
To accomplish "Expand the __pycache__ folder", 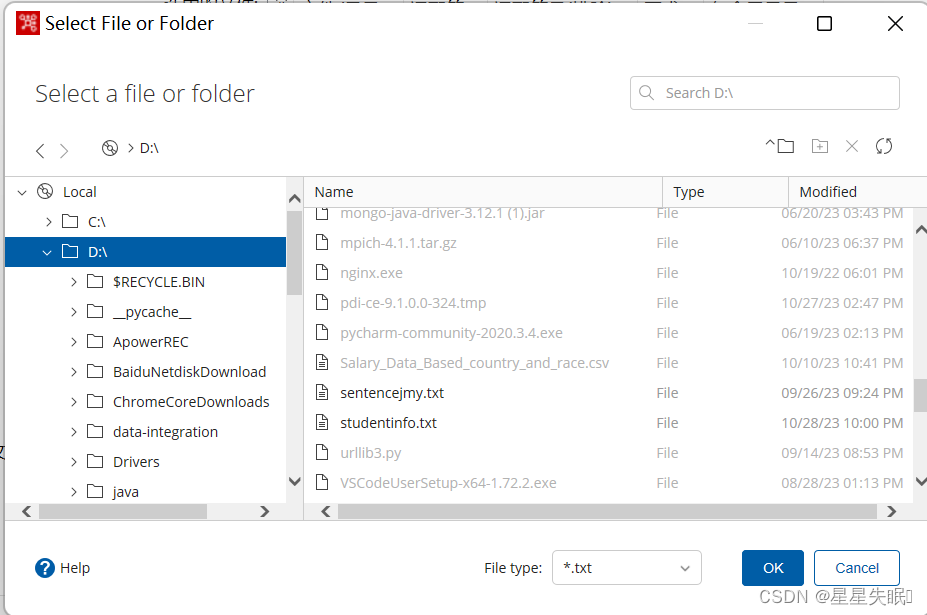I will (73, 312).
